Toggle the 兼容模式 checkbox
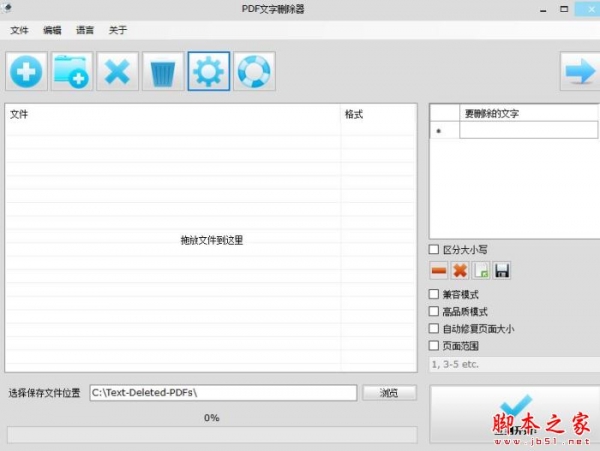The height and width of the screenshot is (451, 600). (434, 294)
